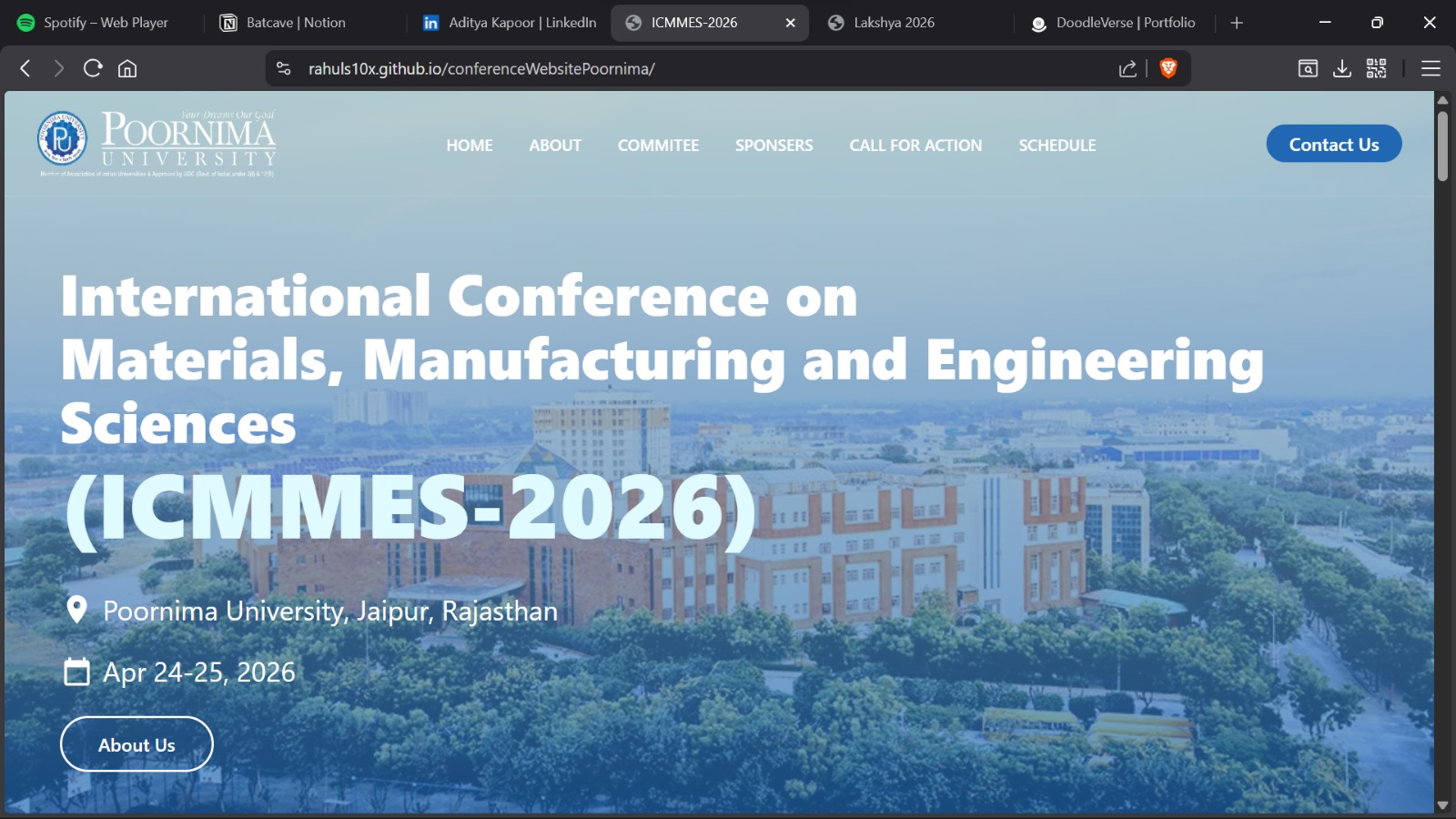Expand the CALL FOR ACTION menu item

pos(915,145)
